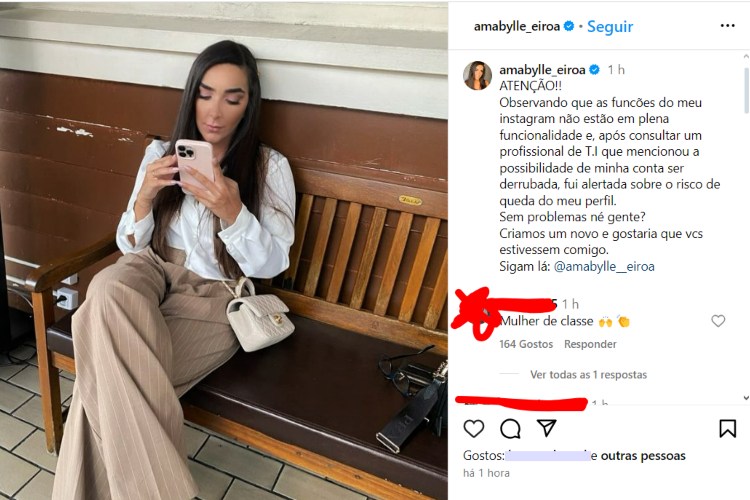Open comment field via speech bubble icon
This screenshot has height=500, width=750.
[510, 429]
